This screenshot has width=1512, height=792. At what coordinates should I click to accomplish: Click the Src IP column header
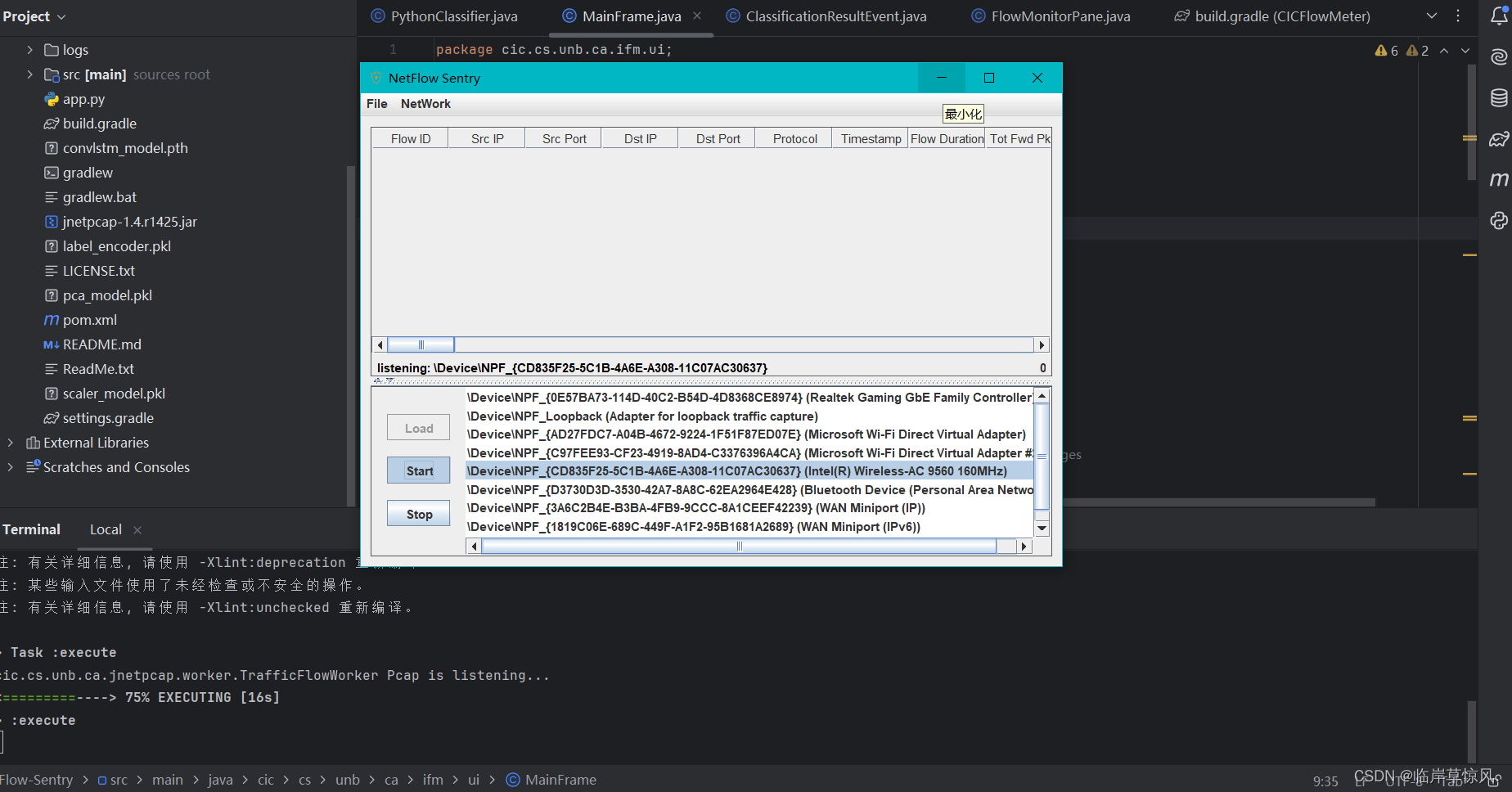pos(487,139)
